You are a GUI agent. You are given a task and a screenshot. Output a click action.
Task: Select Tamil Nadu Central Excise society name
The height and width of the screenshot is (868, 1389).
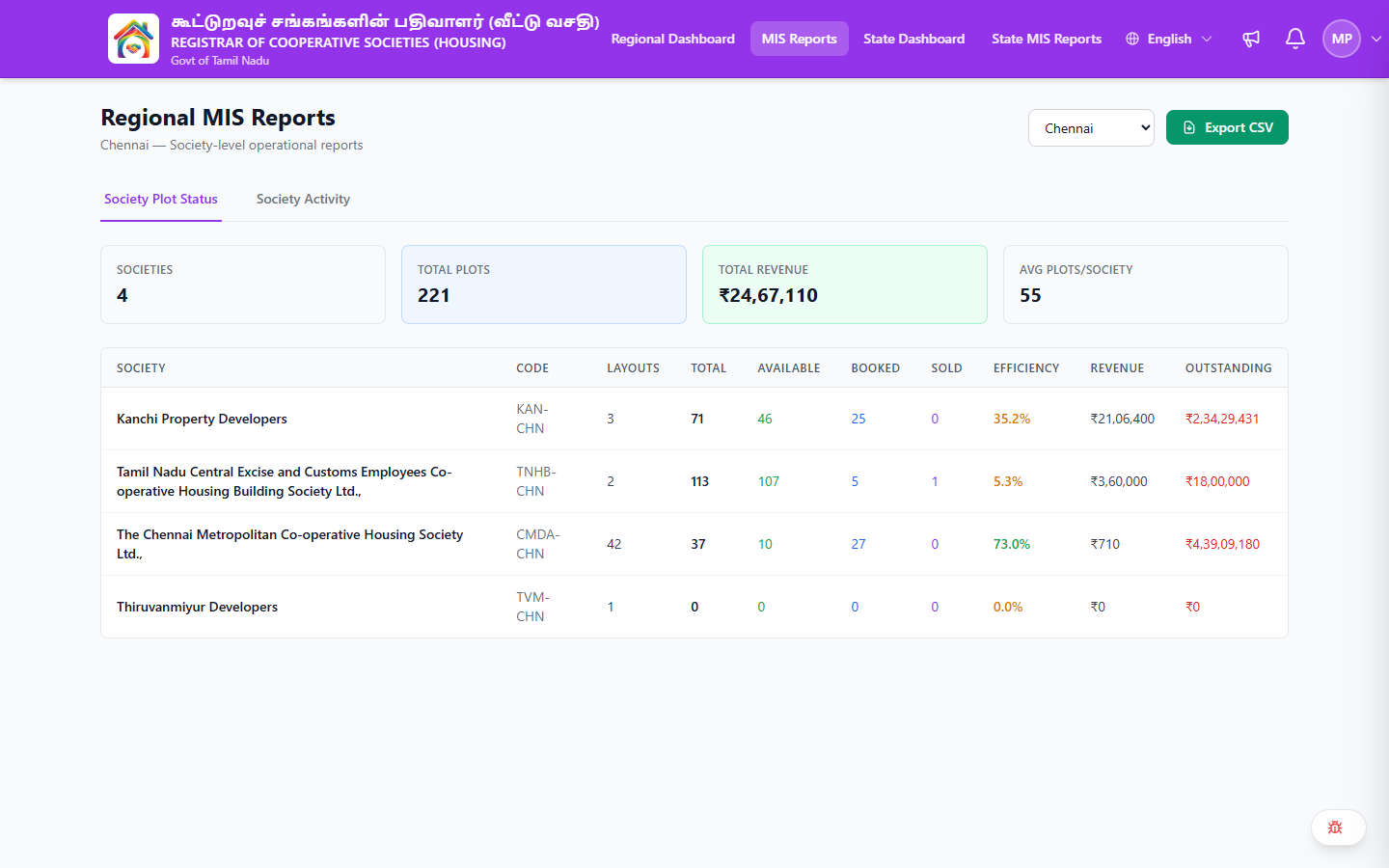(285, 481)
